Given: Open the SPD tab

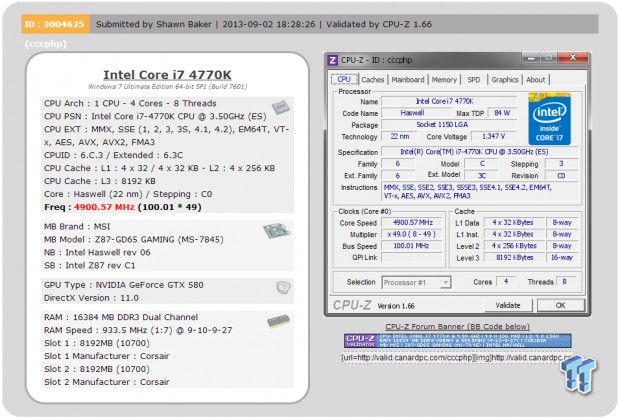Looking at the screenshot, I should coord(474,79).
